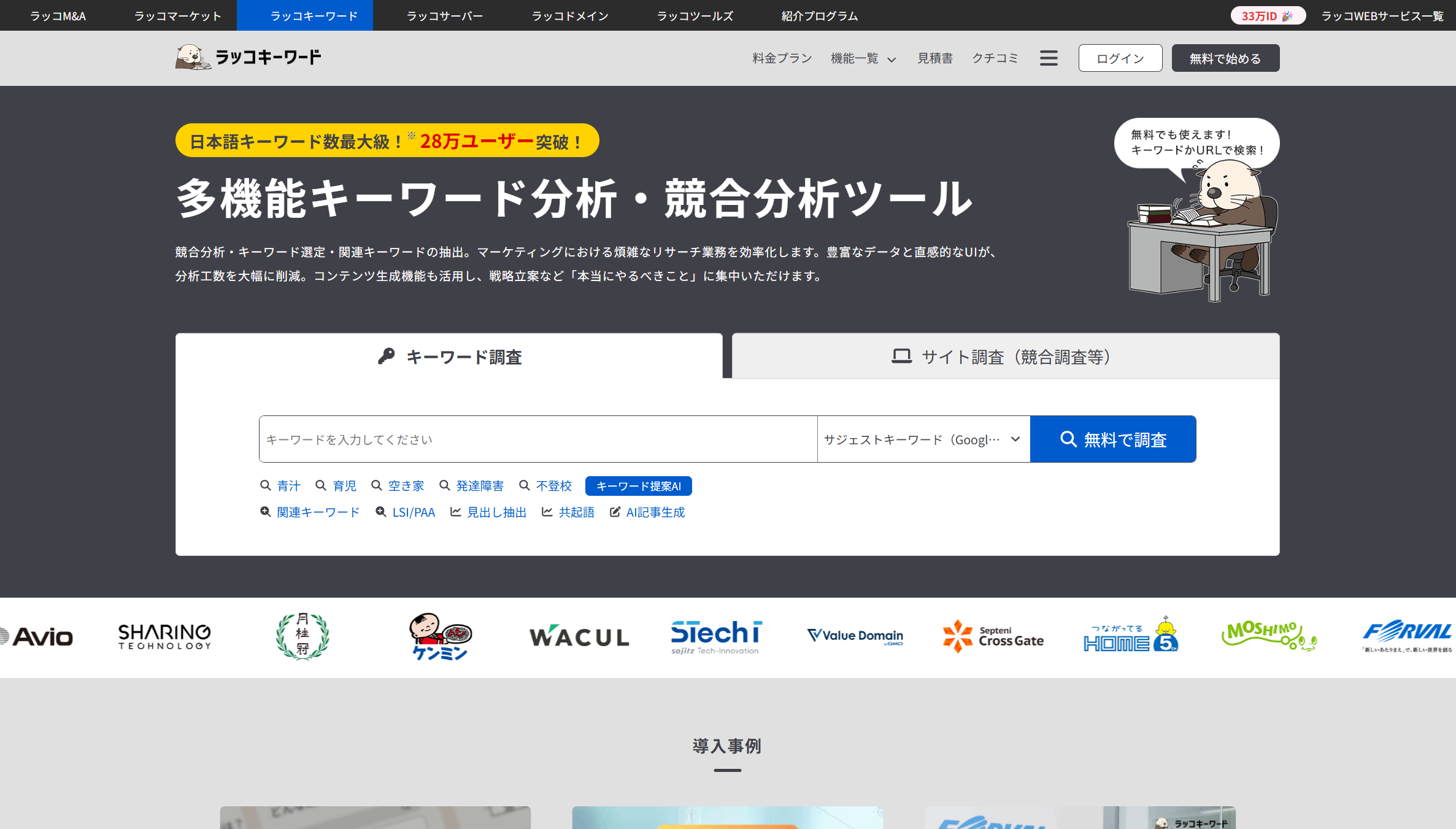Expand the 機能一覧 dropdown in the header

(864, 58)
